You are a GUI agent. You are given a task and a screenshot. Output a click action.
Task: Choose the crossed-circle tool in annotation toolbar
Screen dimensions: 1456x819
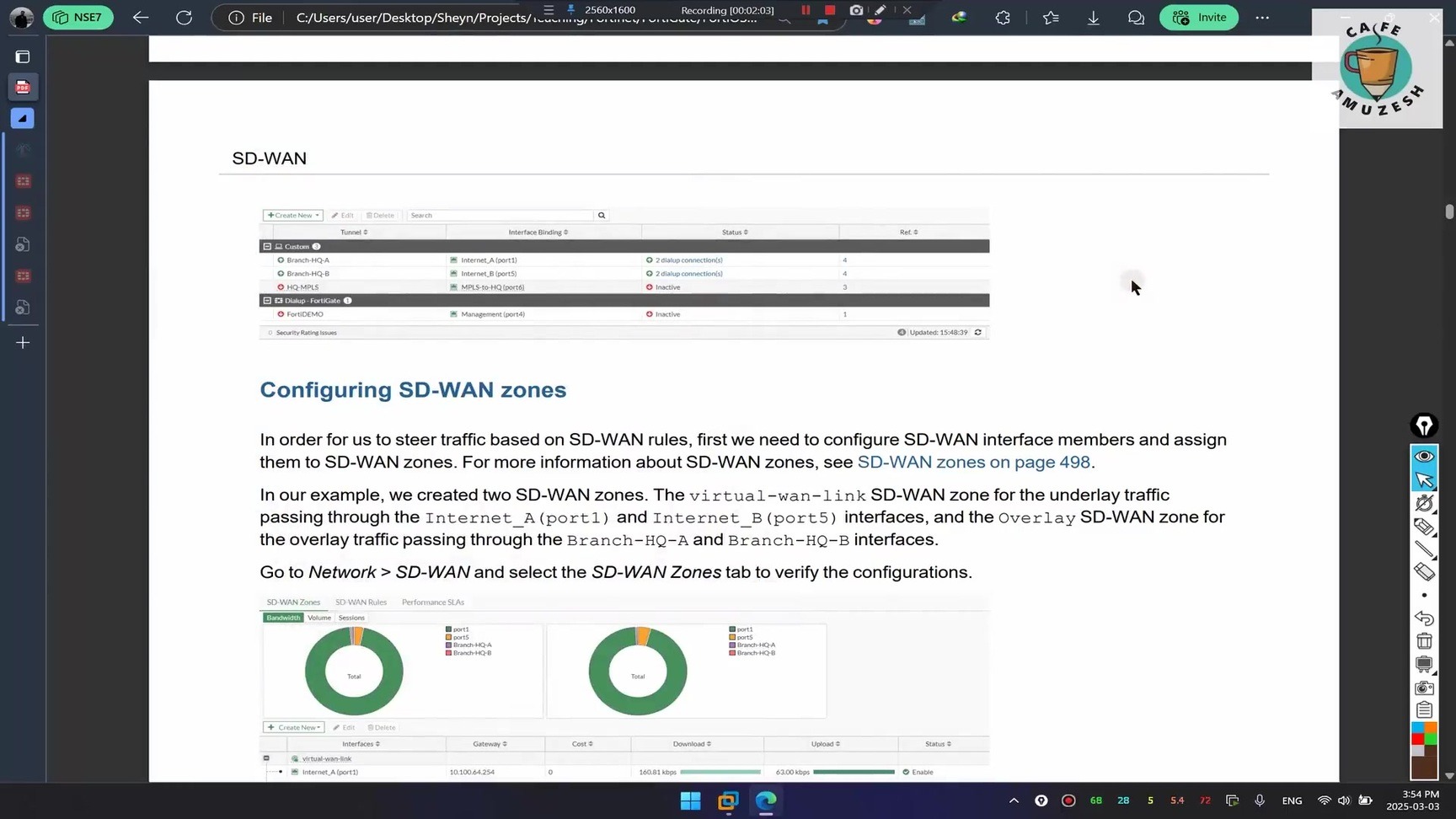tap(1424, 503)
